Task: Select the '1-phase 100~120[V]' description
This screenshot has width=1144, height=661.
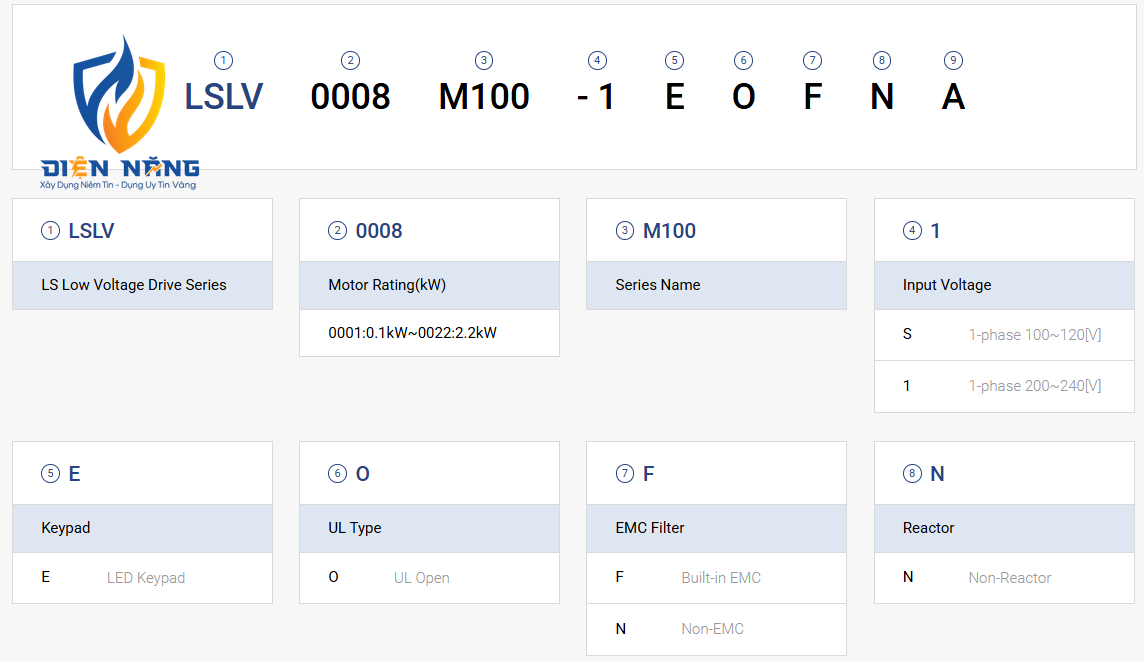Action: coord(1035,335)
